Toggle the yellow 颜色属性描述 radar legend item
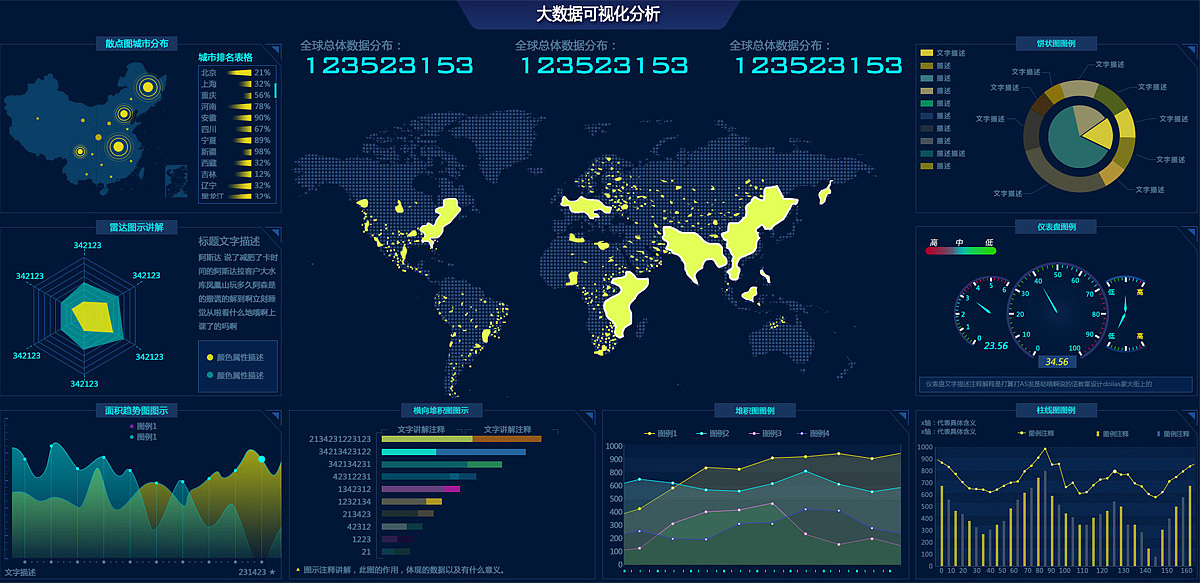Screen dimensions: 1200x583 click(238, 357)
